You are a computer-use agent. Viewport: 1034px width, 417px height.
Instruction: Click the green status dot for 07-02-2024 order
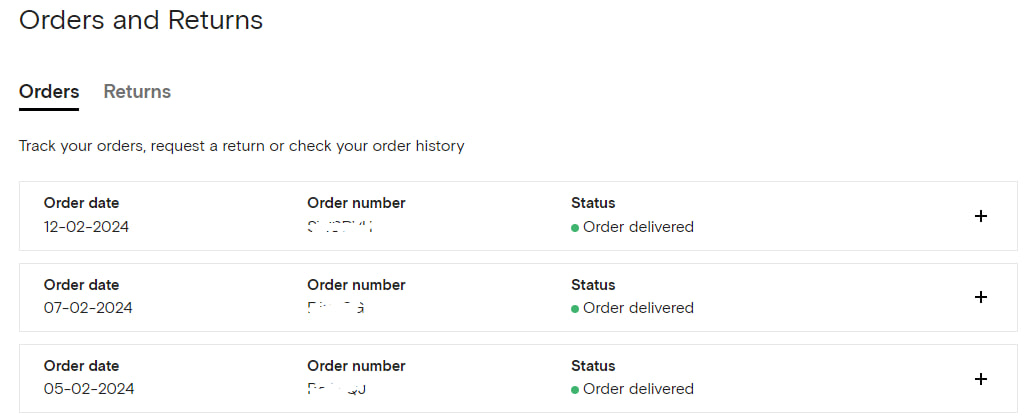(x=575, y=309)
